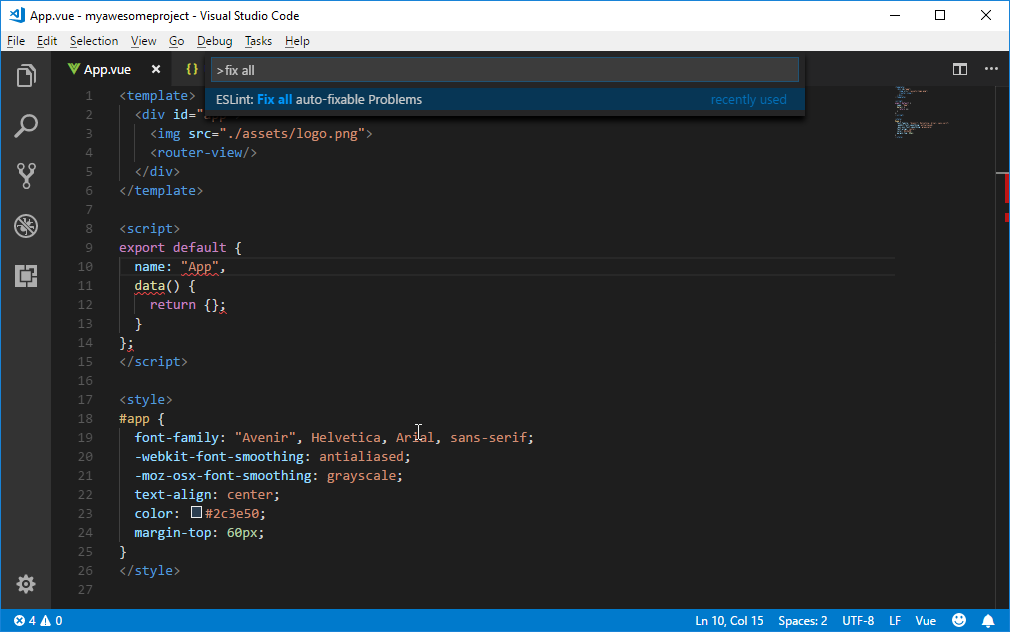Image resolution: width=1010 pixels, height=632 pixels.
Task: Open the Help menu
Action: (x=297, y=41)
